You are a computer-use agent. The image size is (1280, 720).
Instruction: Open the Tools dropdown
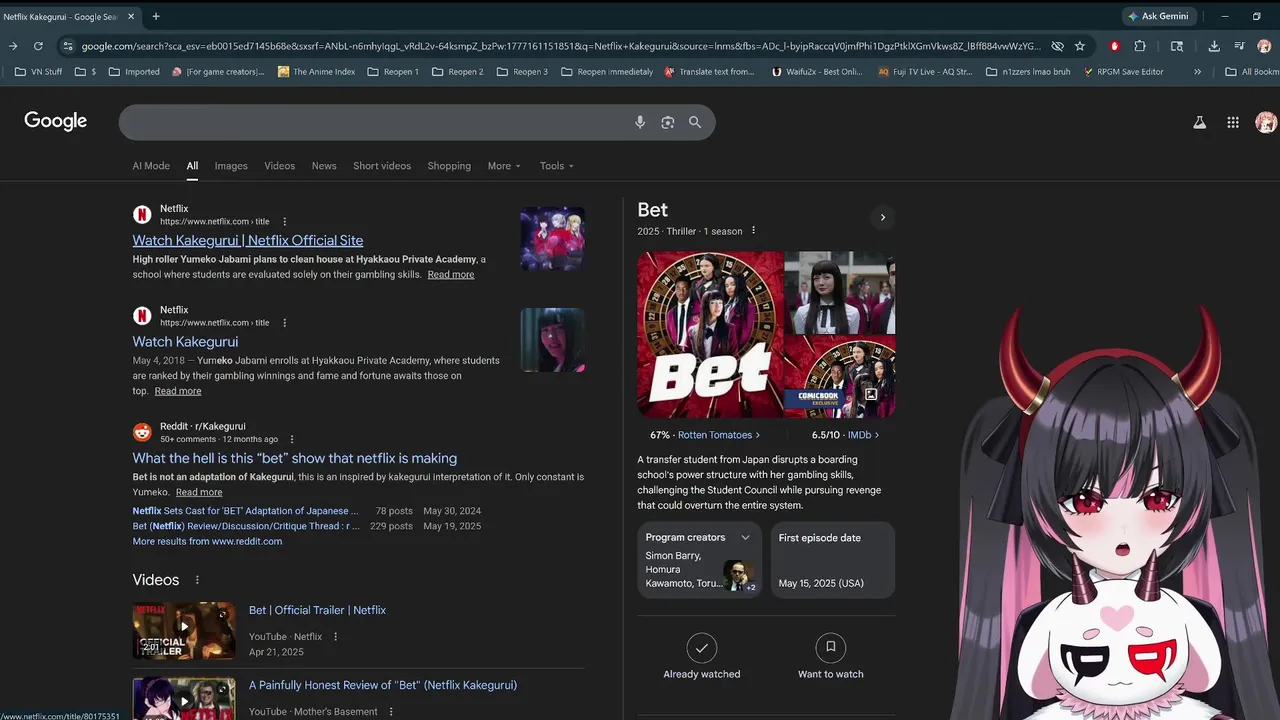[557, 166]
